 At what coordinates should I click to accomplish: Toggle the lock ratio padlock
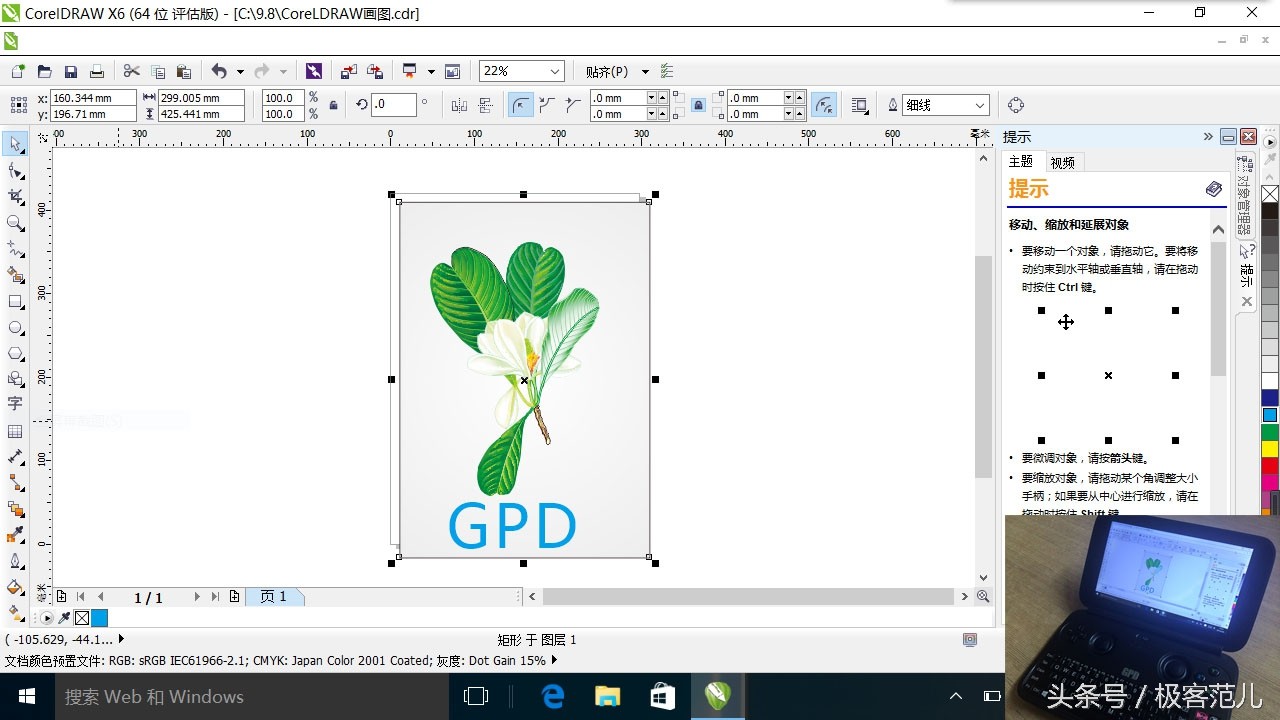[x=333, y=106]
